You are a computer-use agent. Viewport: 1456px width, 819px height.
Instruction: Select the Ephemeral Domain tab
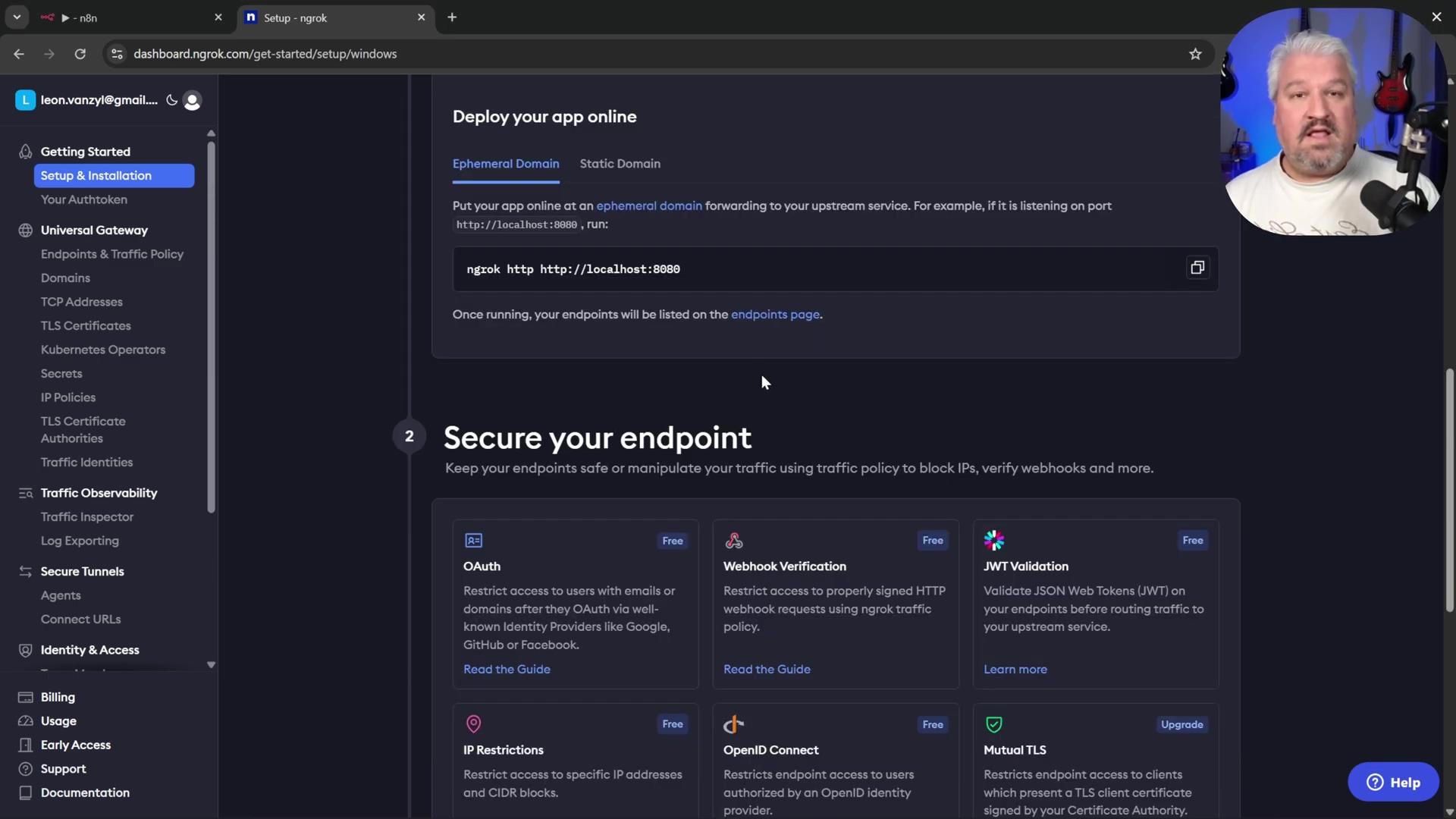click(x=505, y=164)
